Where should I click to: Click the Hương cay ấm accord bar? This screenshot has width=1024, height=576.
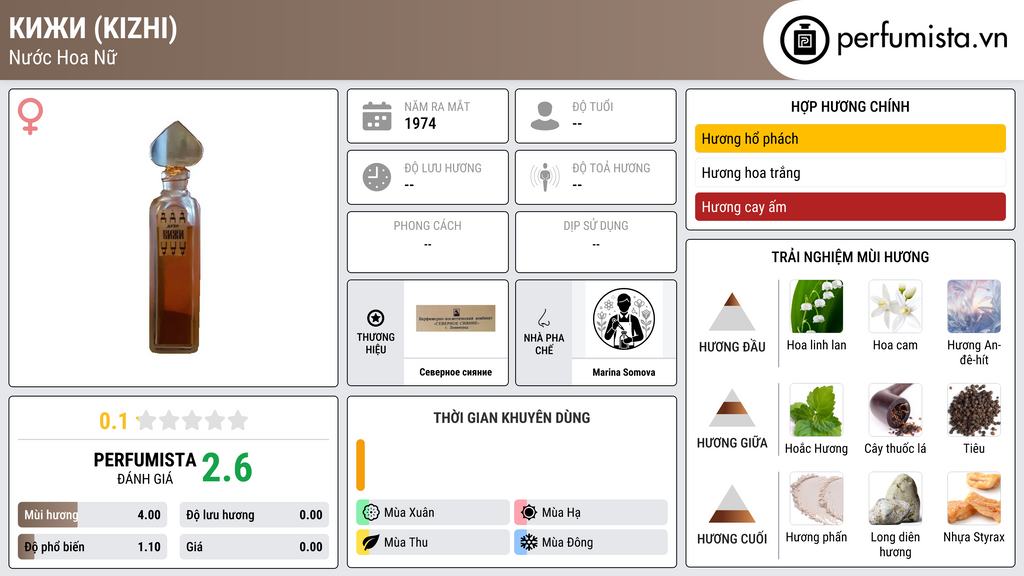(850, 207)
